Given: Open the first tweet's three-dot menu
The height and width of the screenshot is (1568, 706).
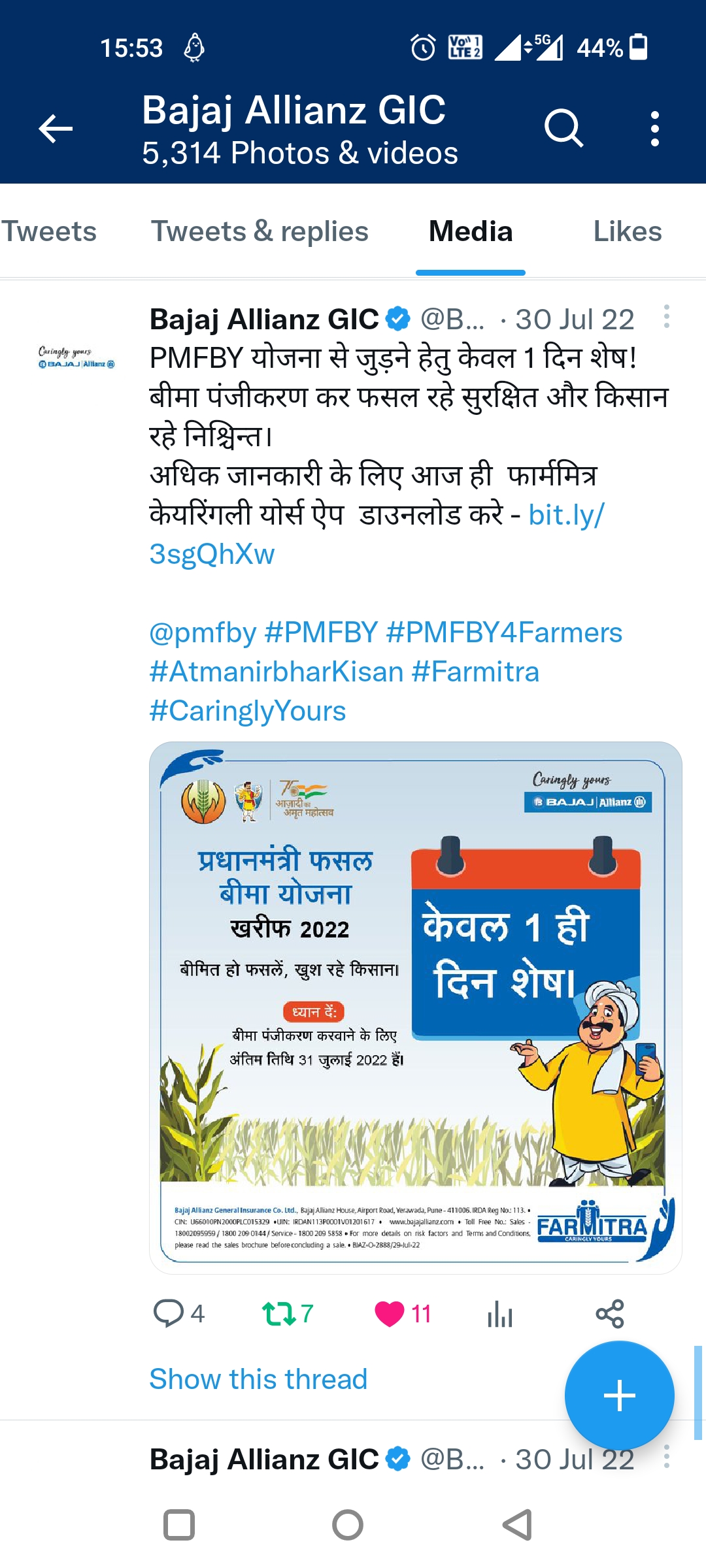Looking at the screenshot, I should pos(666,316).
